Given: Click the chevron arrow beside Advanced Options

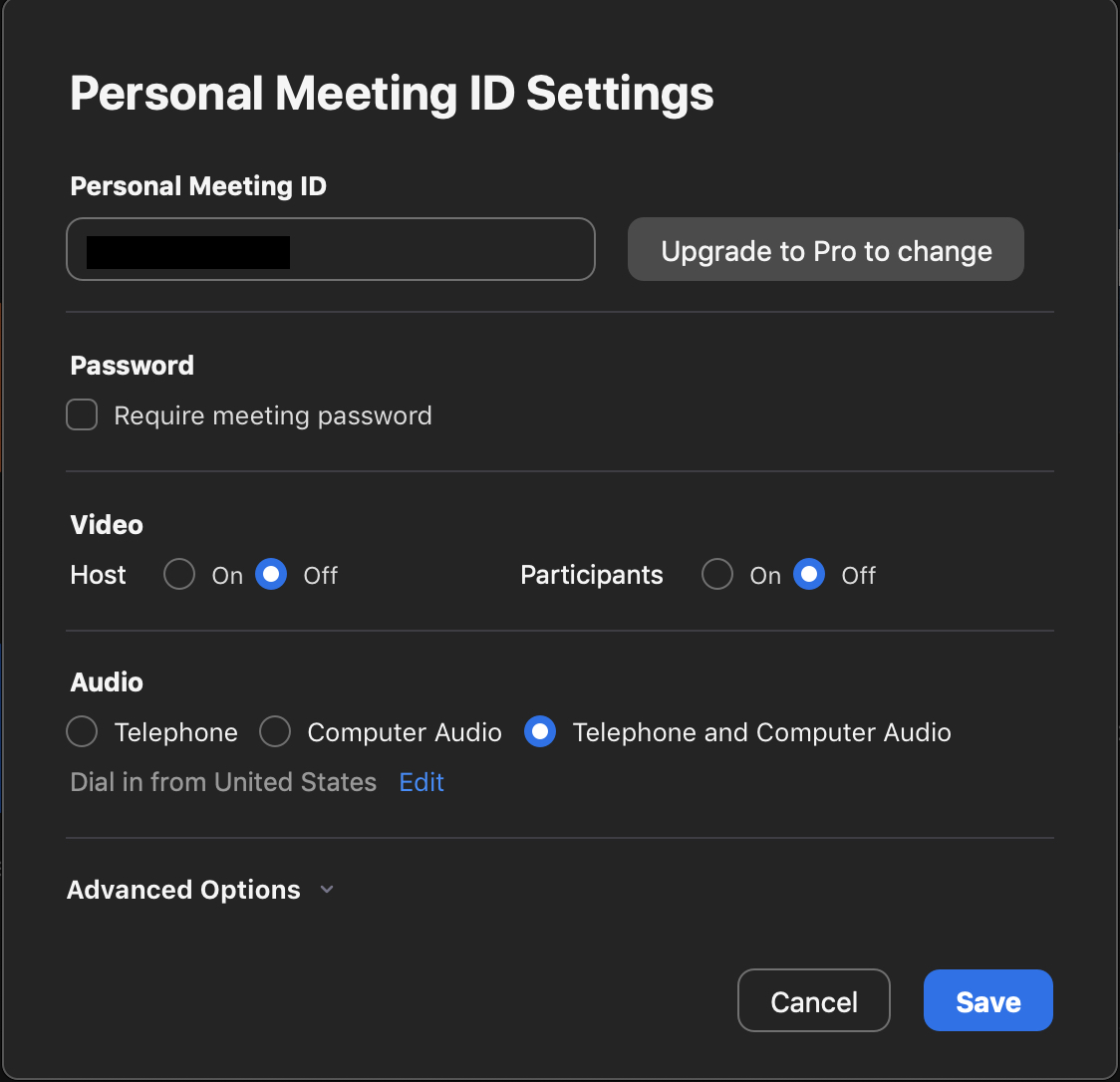Looking at the screenshot, I should 327,890.
